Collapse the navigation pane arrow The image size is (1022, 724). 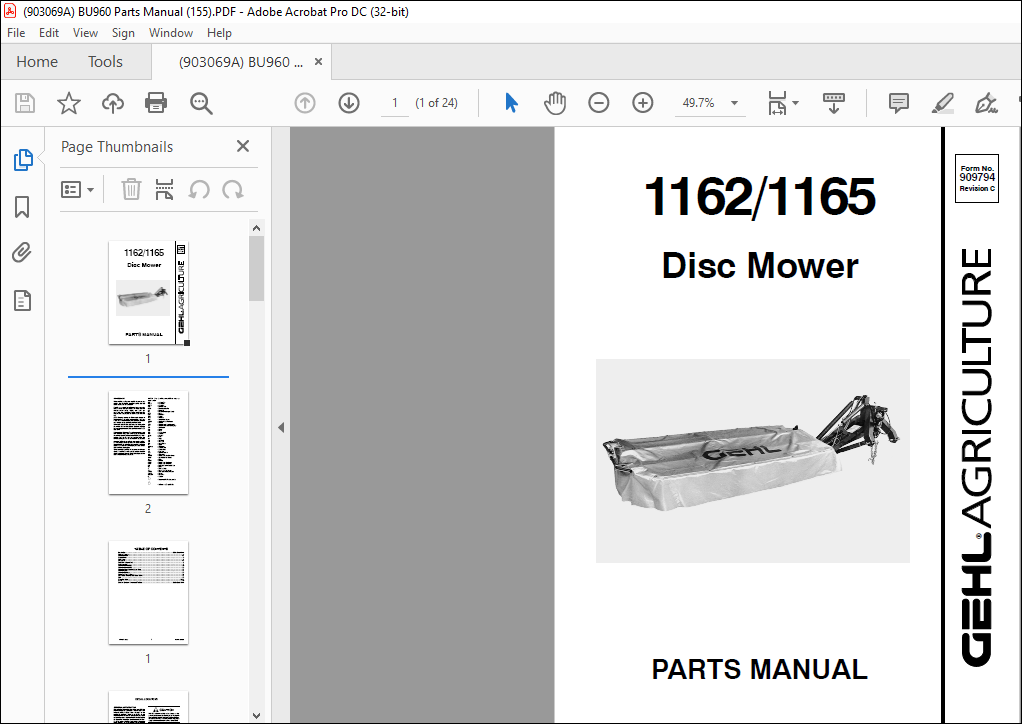pos(281,427)
